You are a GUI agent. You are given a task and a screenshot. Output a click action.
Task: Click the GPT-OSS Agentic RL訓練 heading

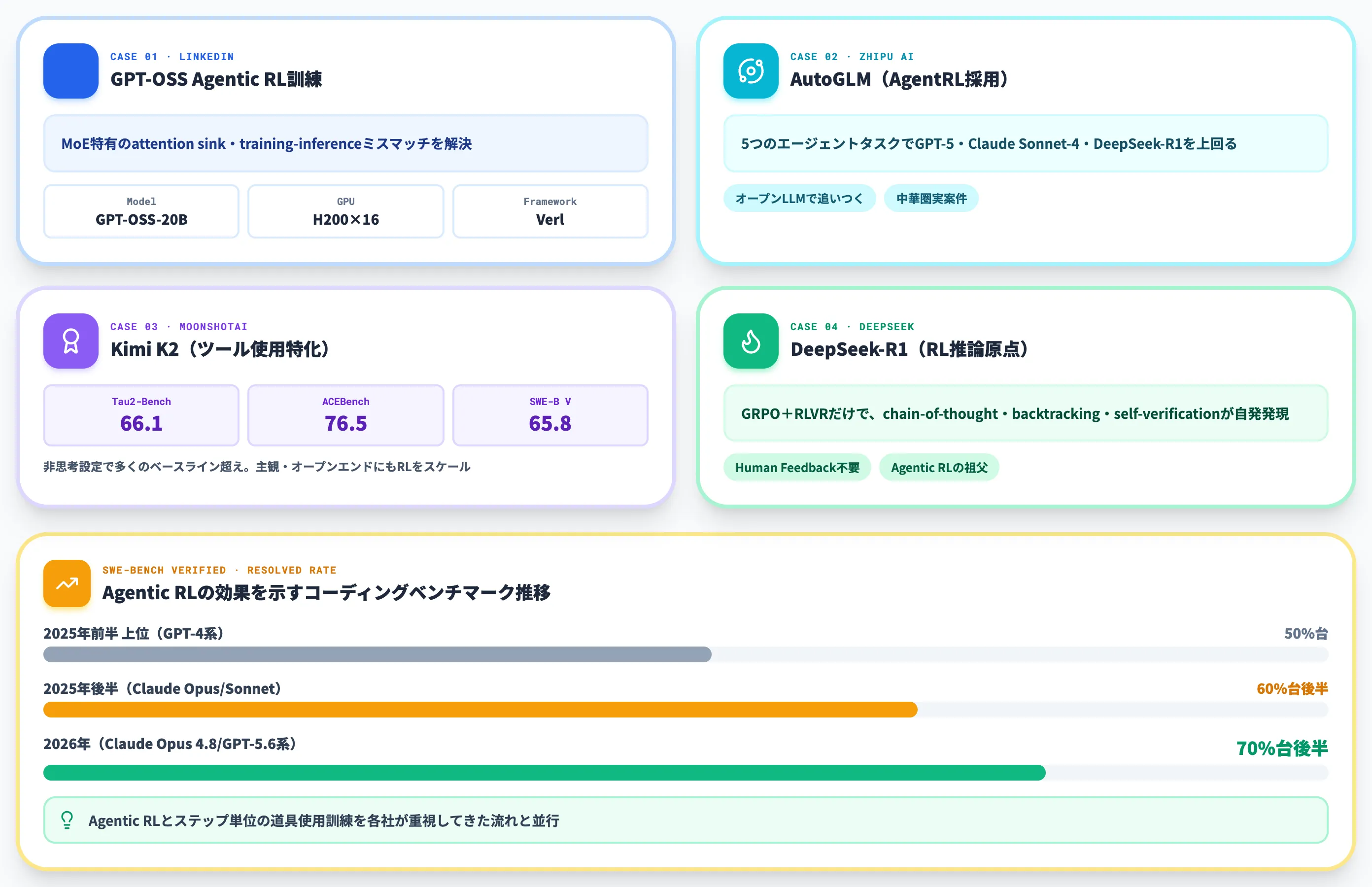coord(216,79)
